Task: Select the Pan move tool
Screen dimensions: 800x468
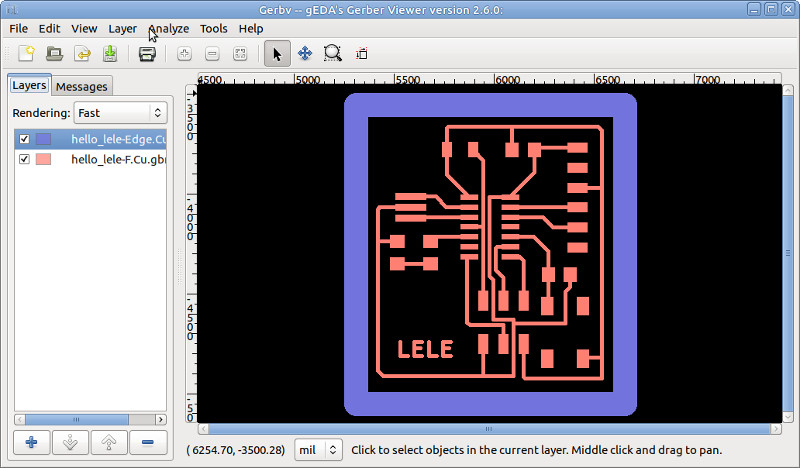Action: [x=305, y=54]
